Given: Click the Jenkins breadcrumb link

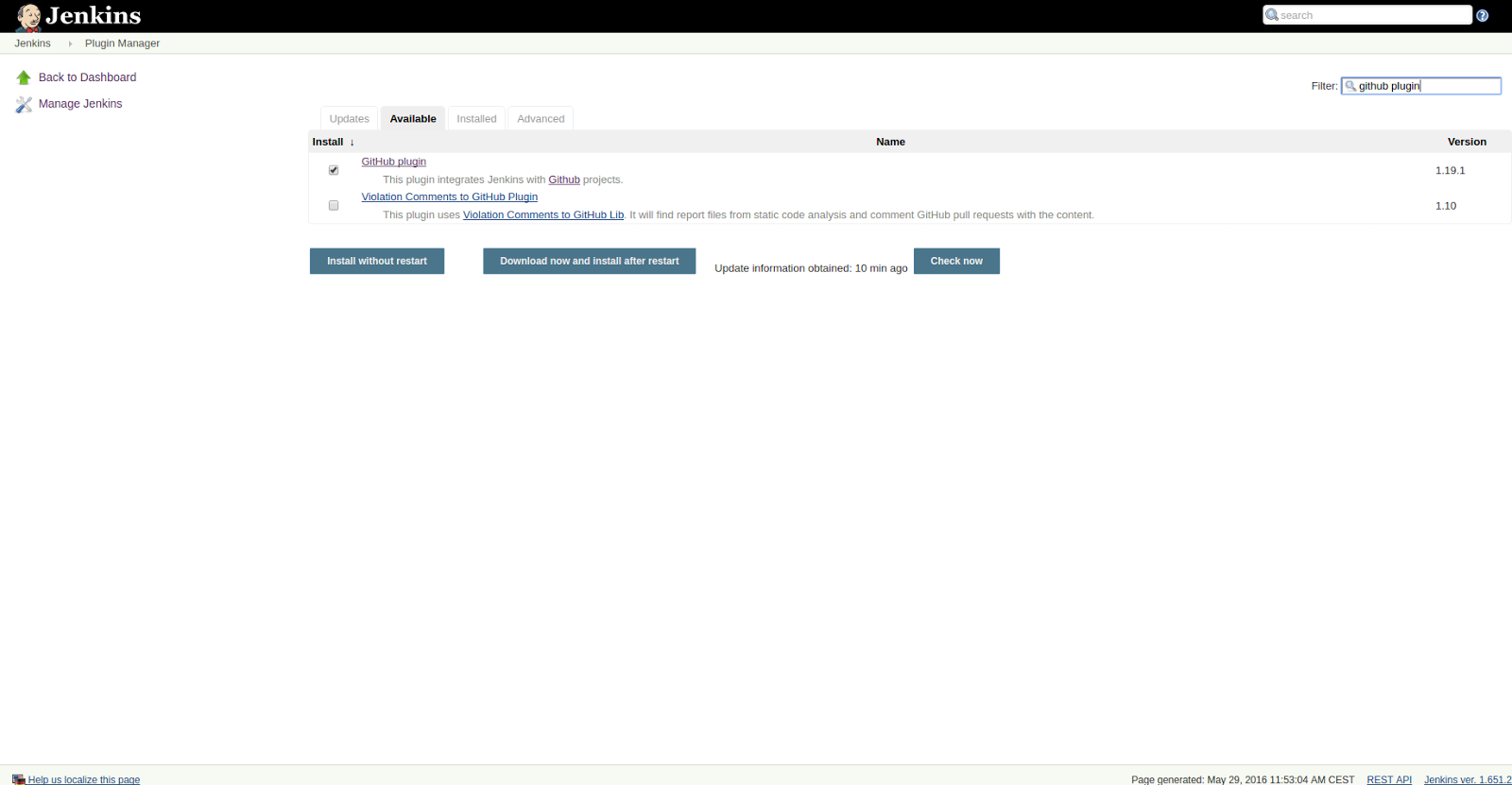Looking at the screenshot, I should 33,43.
